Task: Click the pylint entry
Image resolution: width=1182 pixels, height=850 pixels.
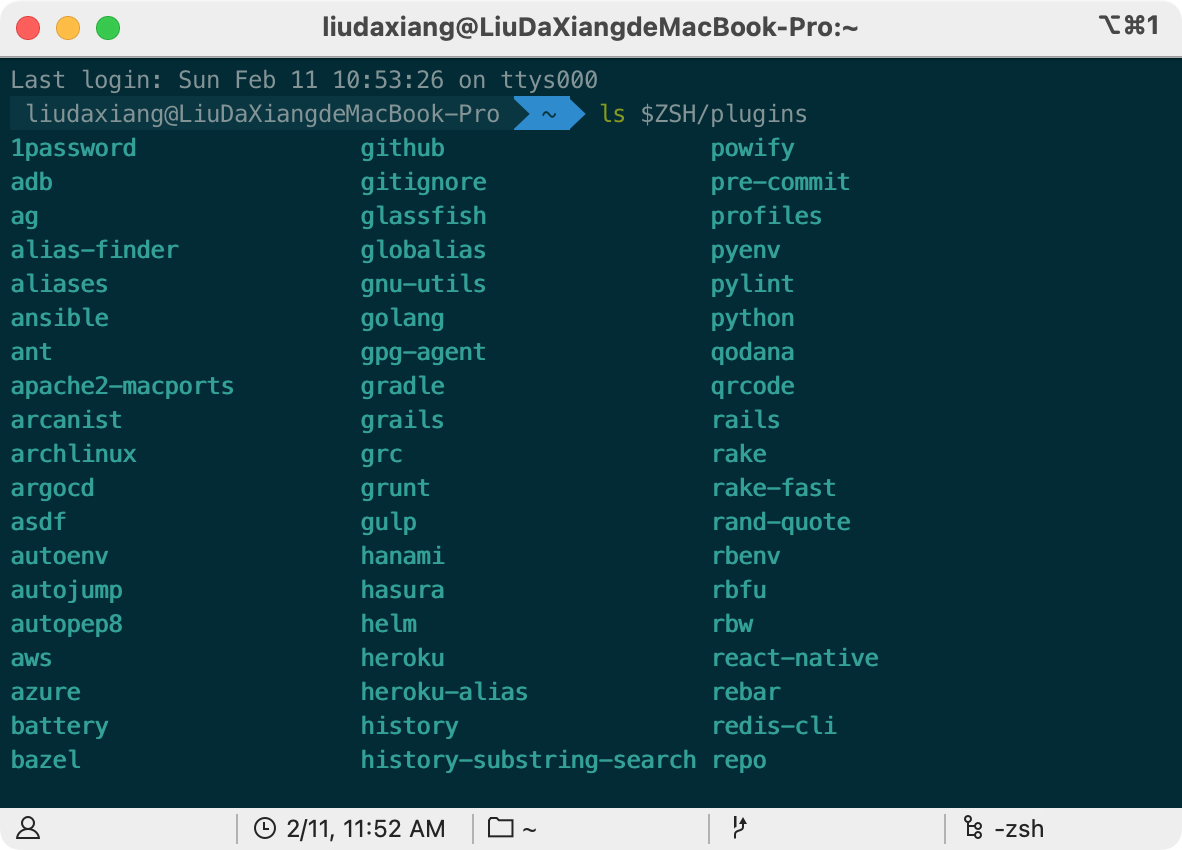Action: [x=753, y=285]
